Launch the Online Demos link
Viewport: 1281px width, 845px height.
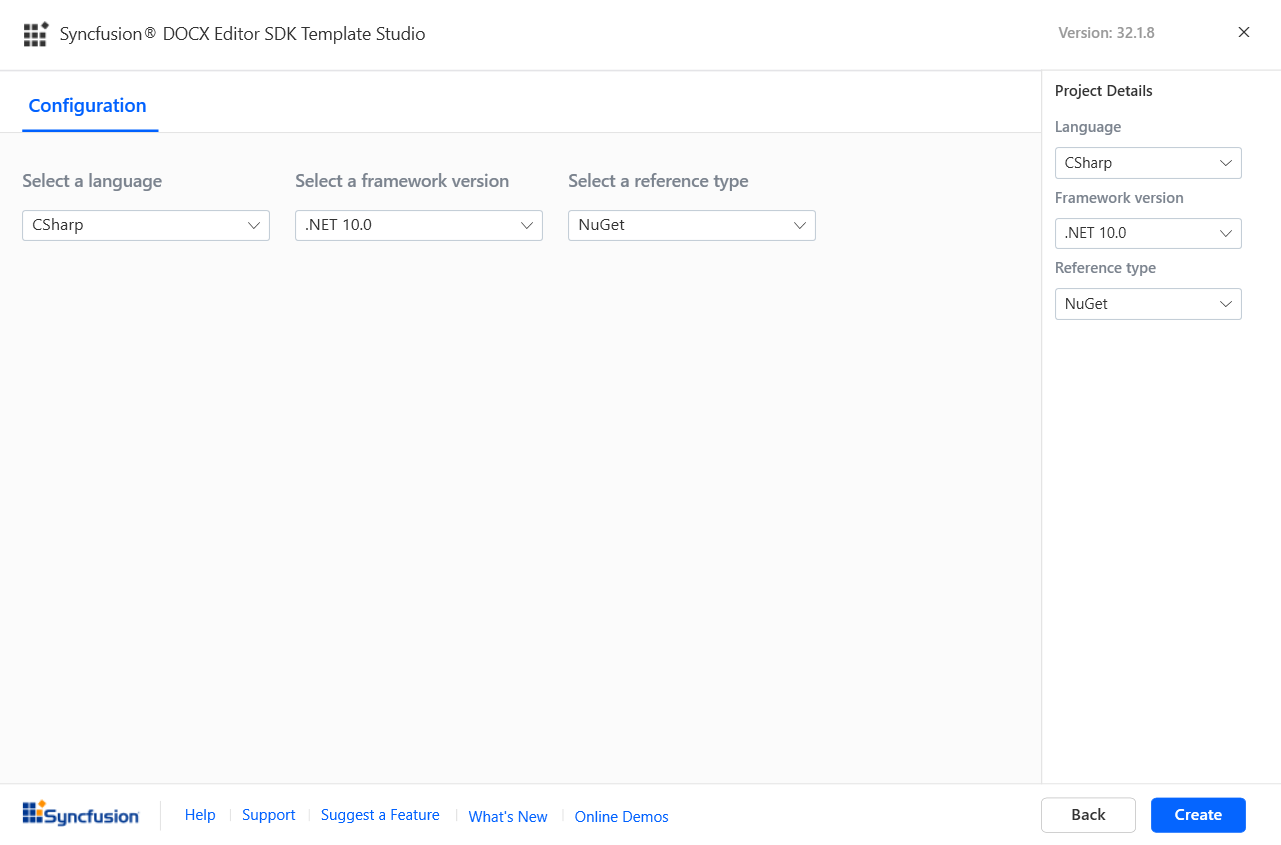tap(621, 817)
